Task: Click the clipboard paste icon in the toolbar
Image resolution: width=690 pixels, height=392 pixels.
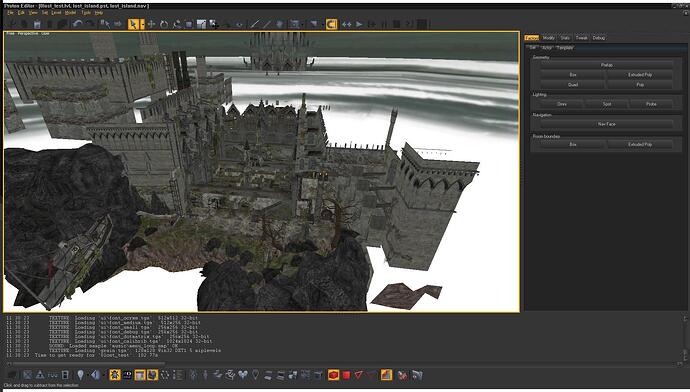Action: (x=37, y=24)
